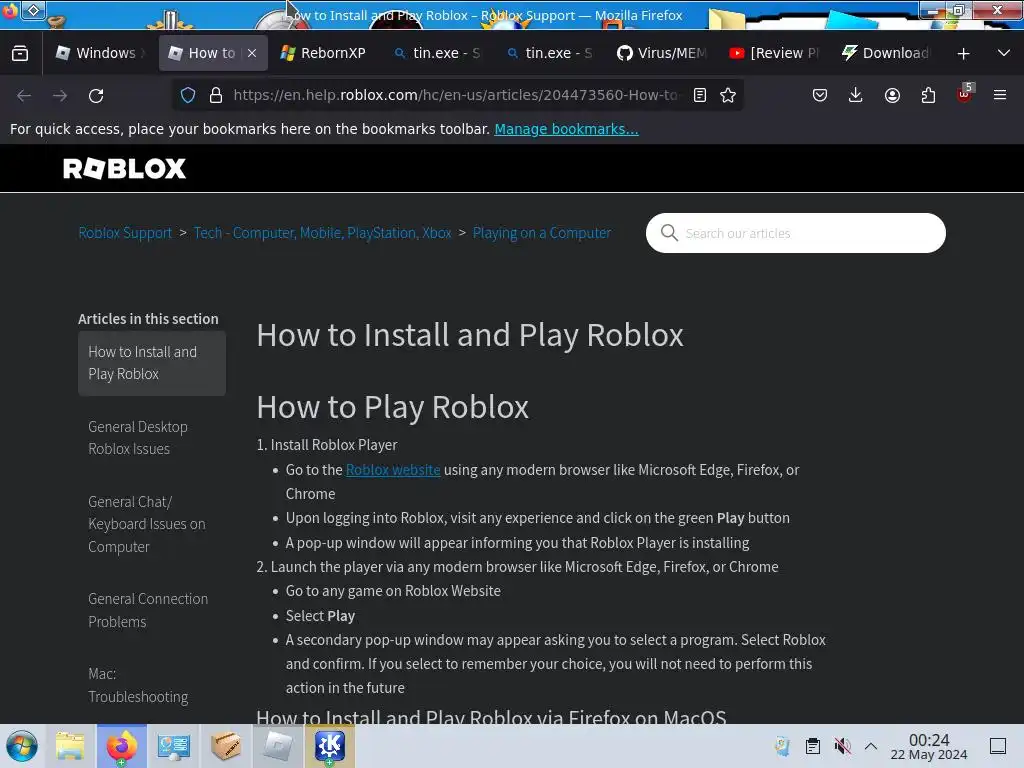Follow the Roblox website link
This screenshot has width=1024, height=768.
pyautogui.click(x=393, y=470)
